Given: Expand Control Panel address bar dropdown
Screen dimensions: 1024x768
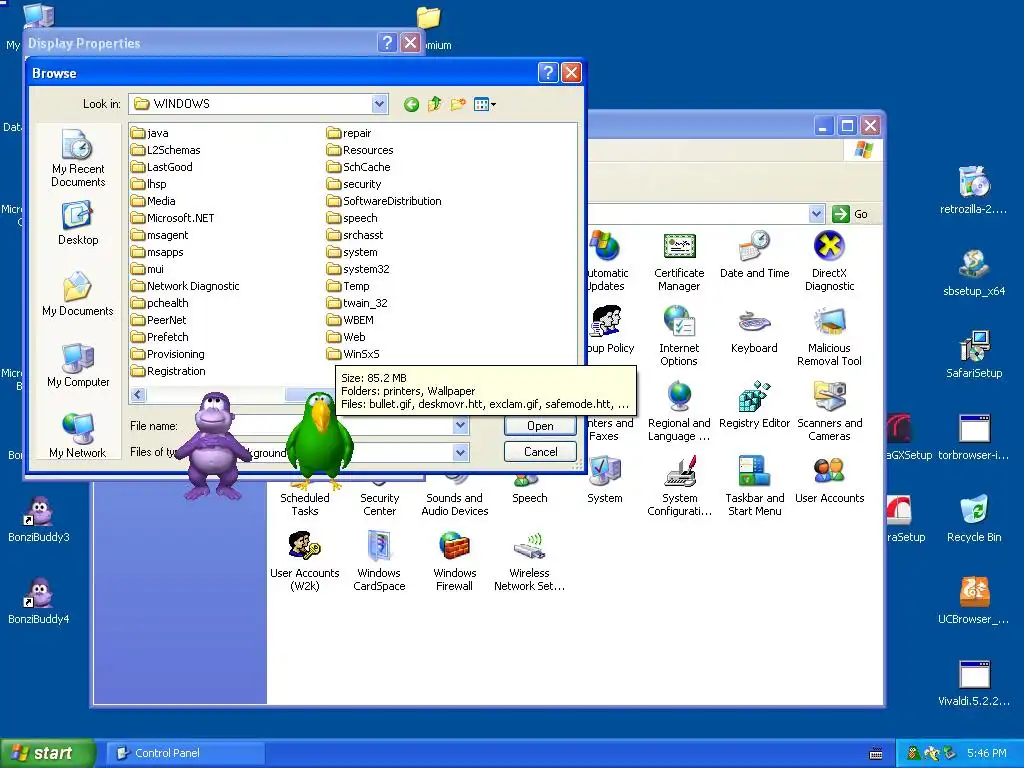Looking at the screenshot, I should 816,214.
